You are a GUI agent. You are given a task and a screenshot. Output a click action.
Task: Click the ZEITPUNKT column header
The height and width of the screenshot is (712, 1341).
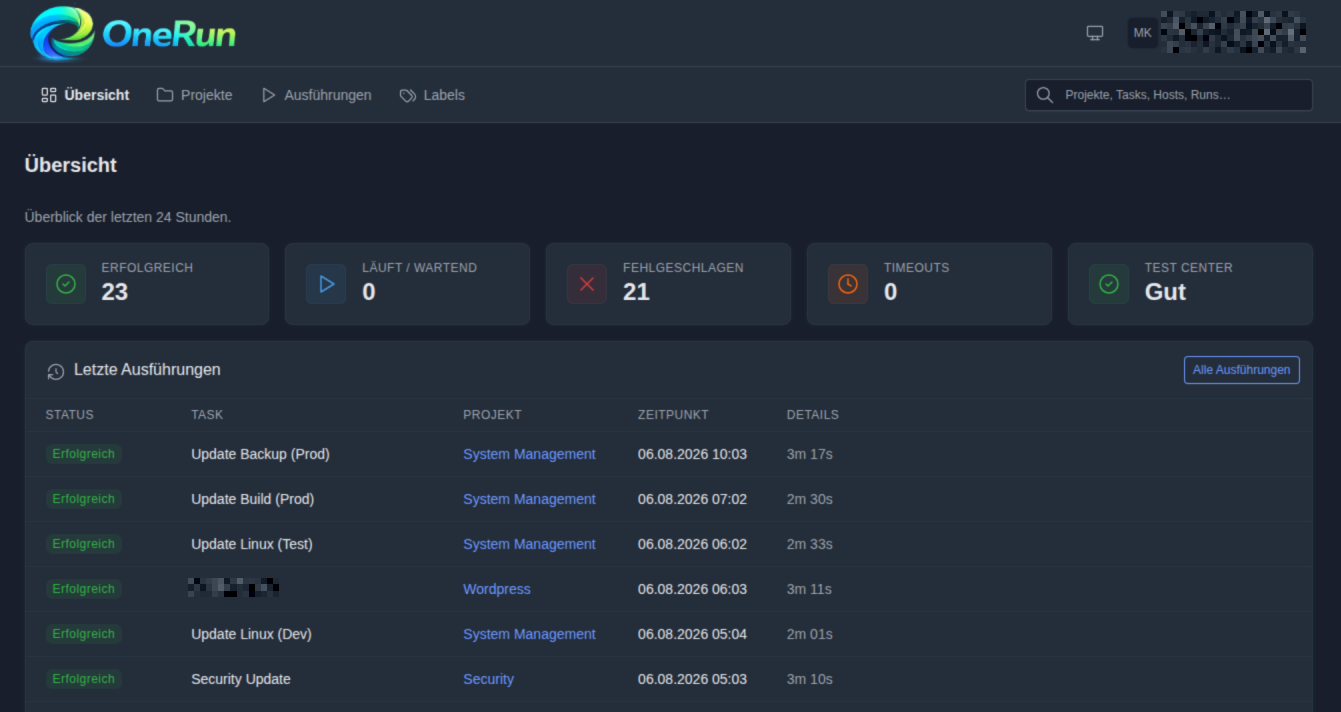673,415
